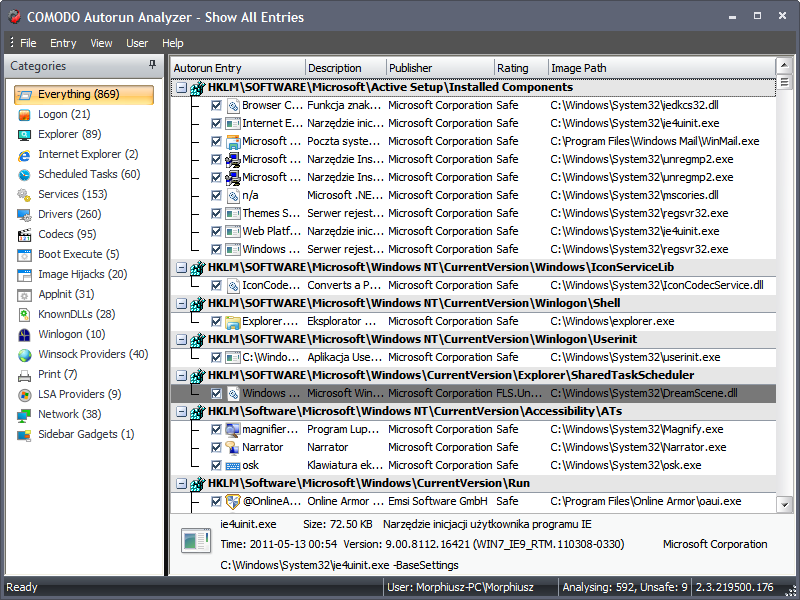Click the Online Armor shield icon
The image size is (800, 600).
233,502
